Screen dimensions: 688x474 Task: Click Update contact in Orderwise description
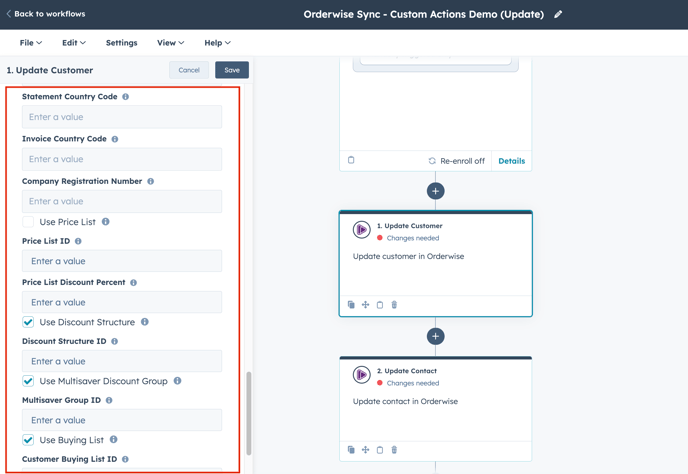point(405,402)
